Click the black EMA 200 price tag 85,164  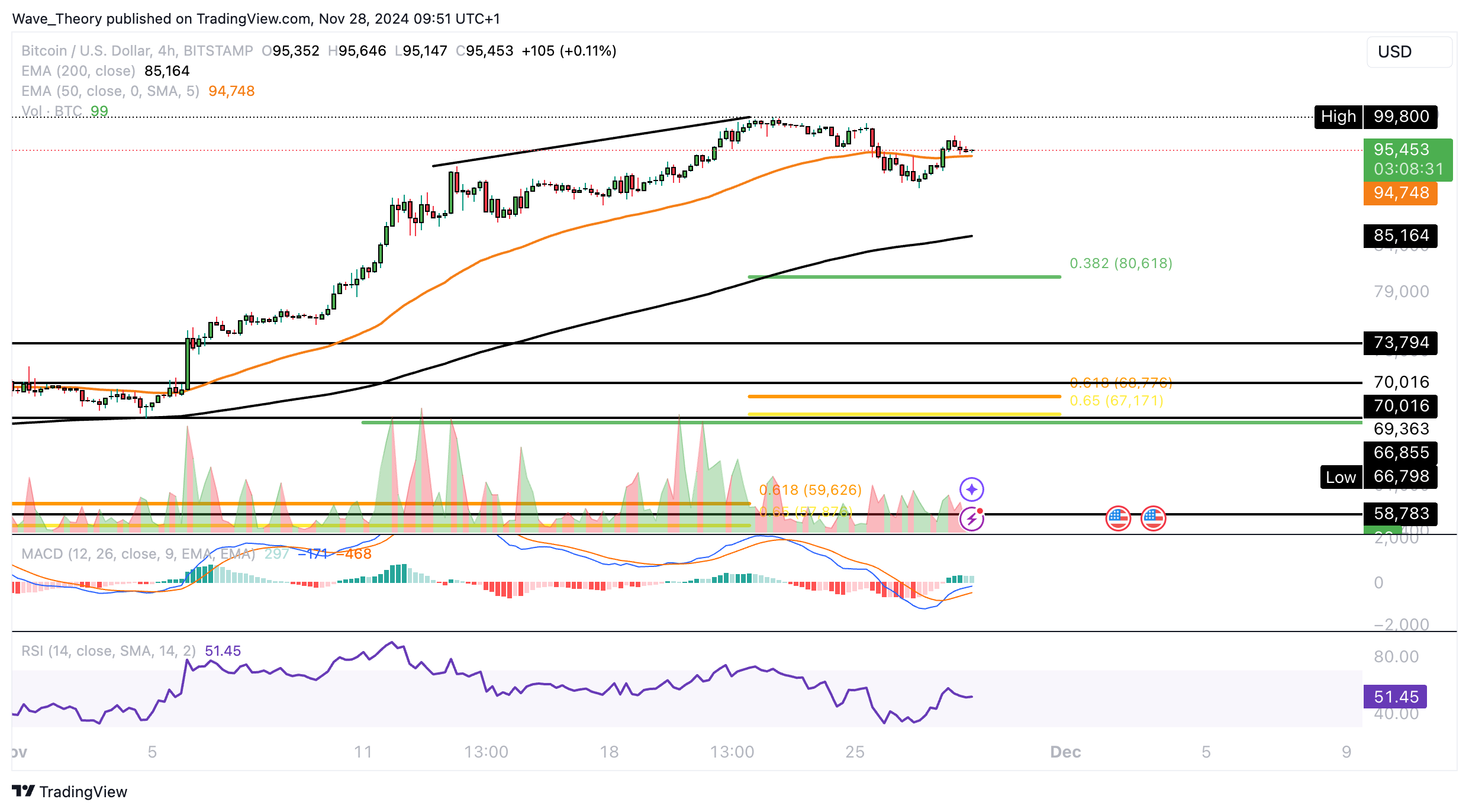click(x=1400, y=236)
